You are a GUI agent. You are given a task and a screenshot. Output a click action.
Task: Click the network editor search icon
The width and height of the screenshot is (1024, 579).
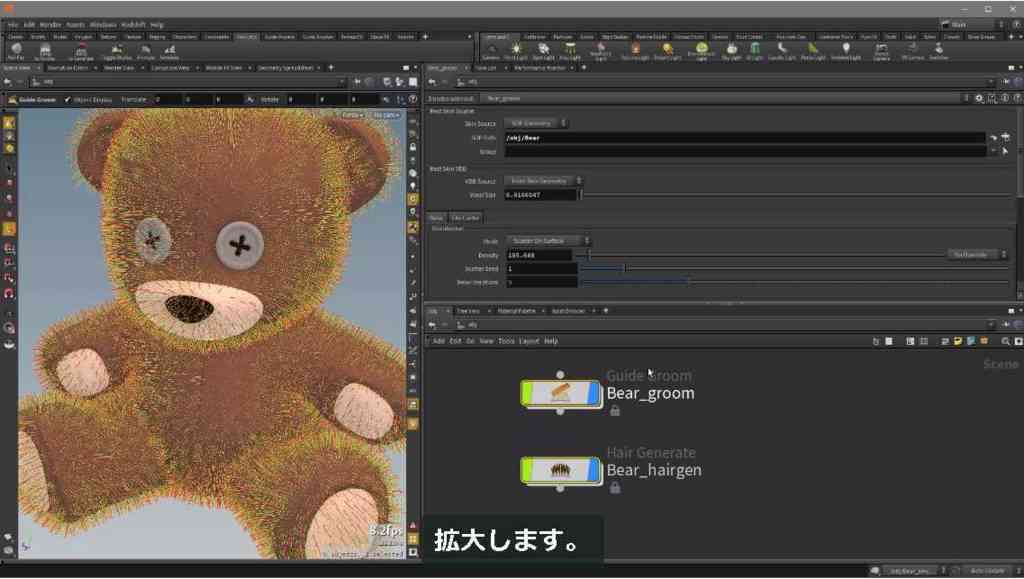point(1006,341)
